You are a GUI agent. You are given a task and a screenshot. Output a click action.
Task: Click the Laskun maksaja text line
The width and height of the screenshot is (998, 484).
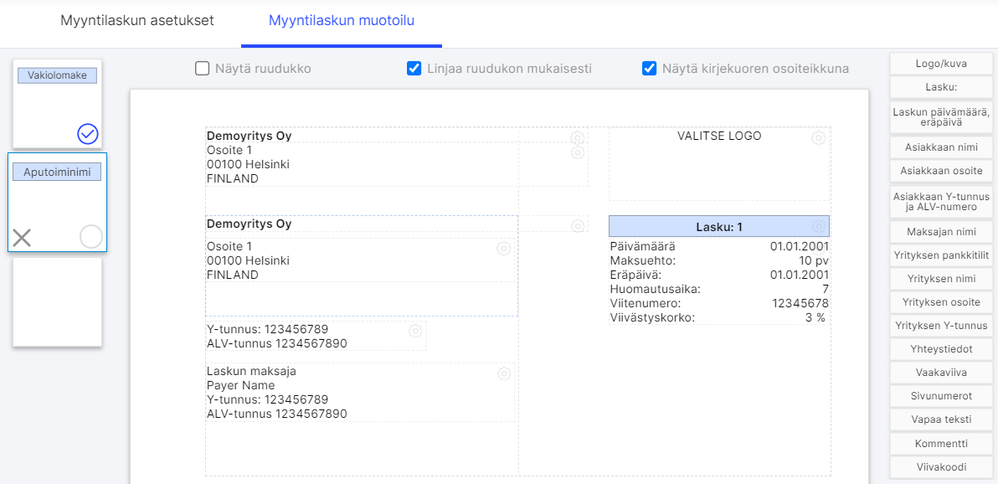[x=251, y=371]
